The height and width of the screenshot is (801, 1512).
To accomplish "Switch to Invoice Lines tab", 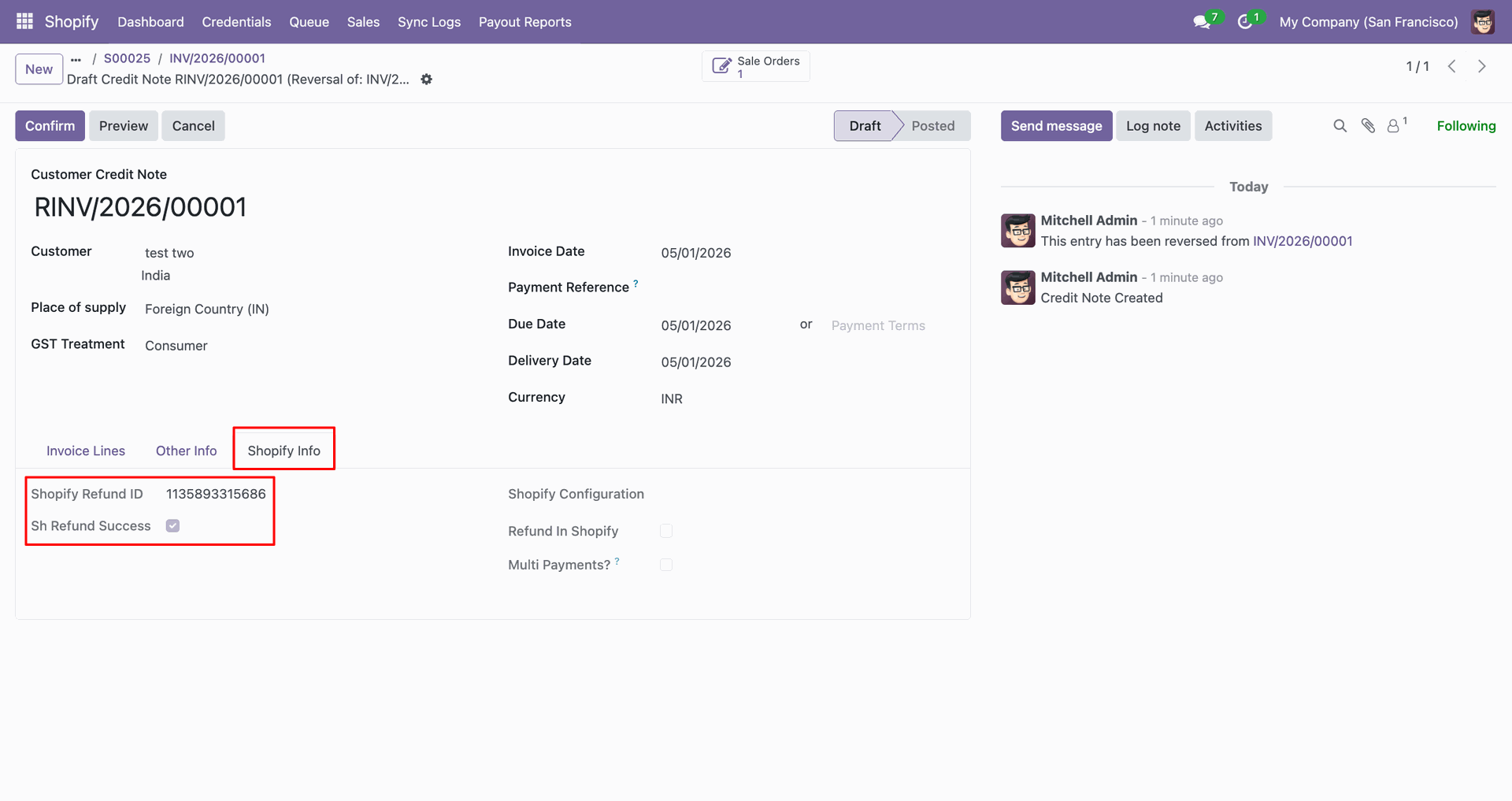I will click(x=86, y=451).
